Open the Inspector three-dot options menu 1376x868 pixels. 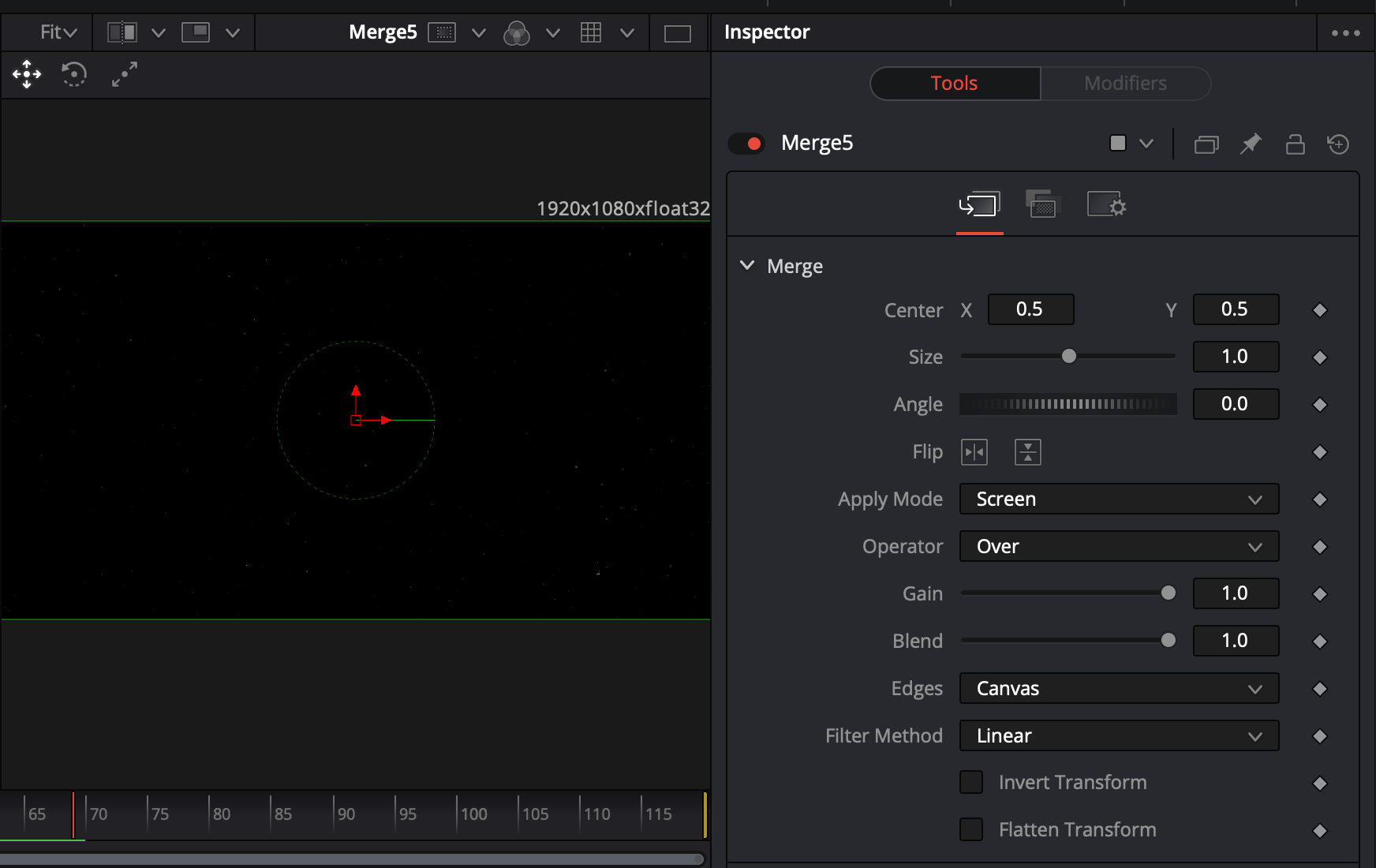(1346, 33)
